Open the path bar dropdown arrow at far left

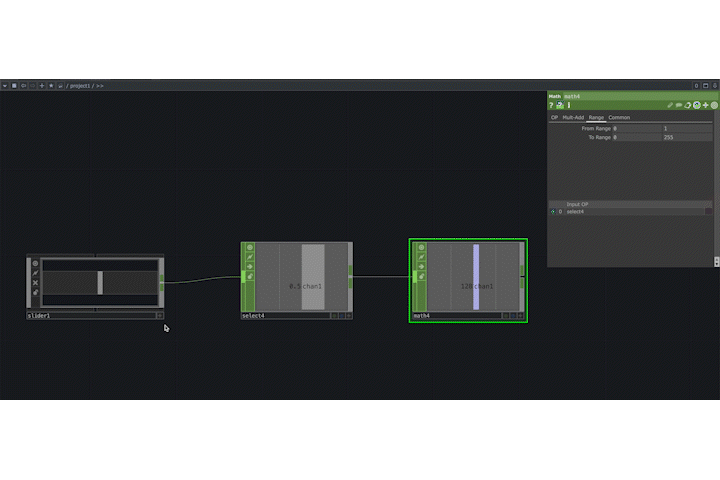tap(5, 85)
